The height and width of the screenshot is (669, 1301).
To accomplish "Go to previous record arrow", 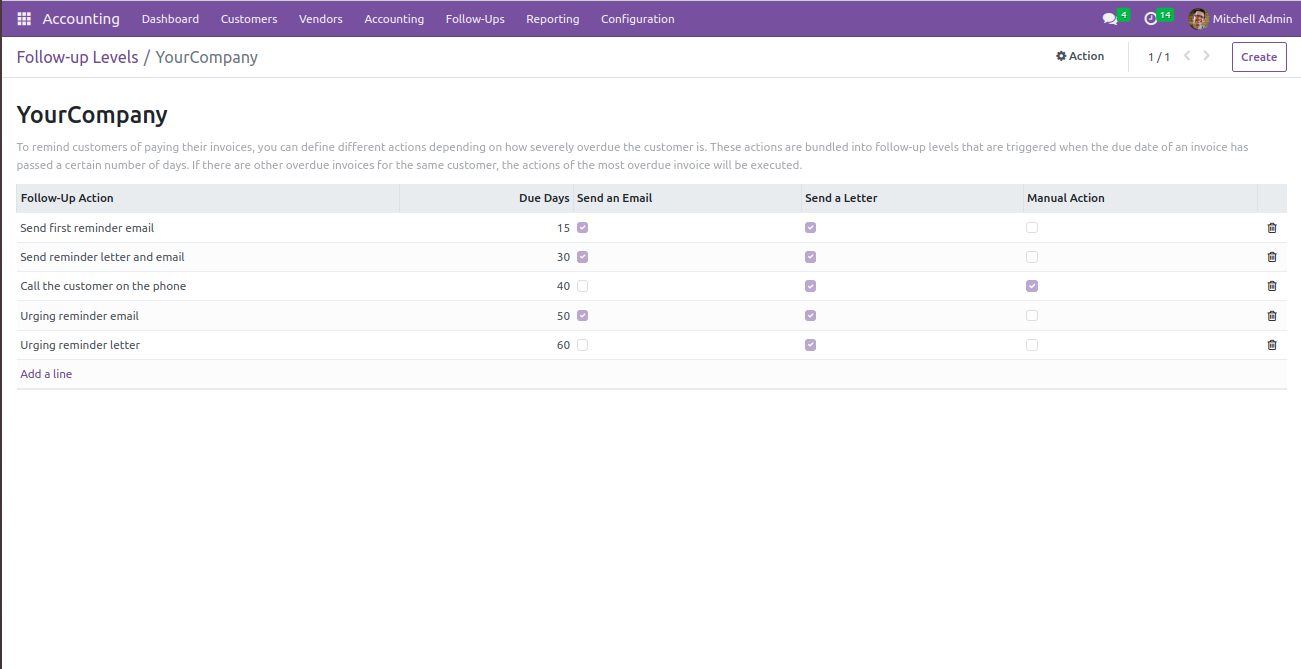I will [x=1187, y=56].
